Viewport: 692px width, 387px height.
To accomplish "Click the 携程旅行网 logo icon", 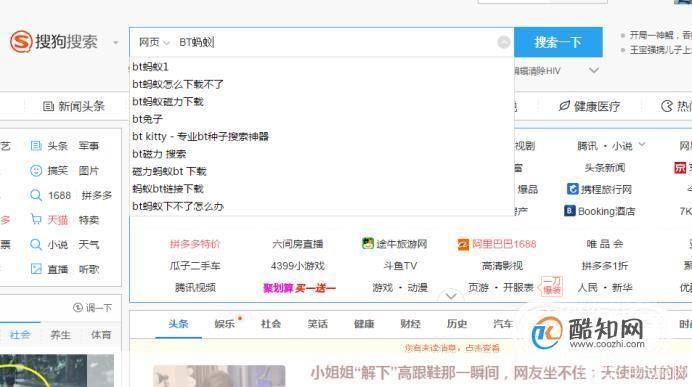I will coord(572,189).
